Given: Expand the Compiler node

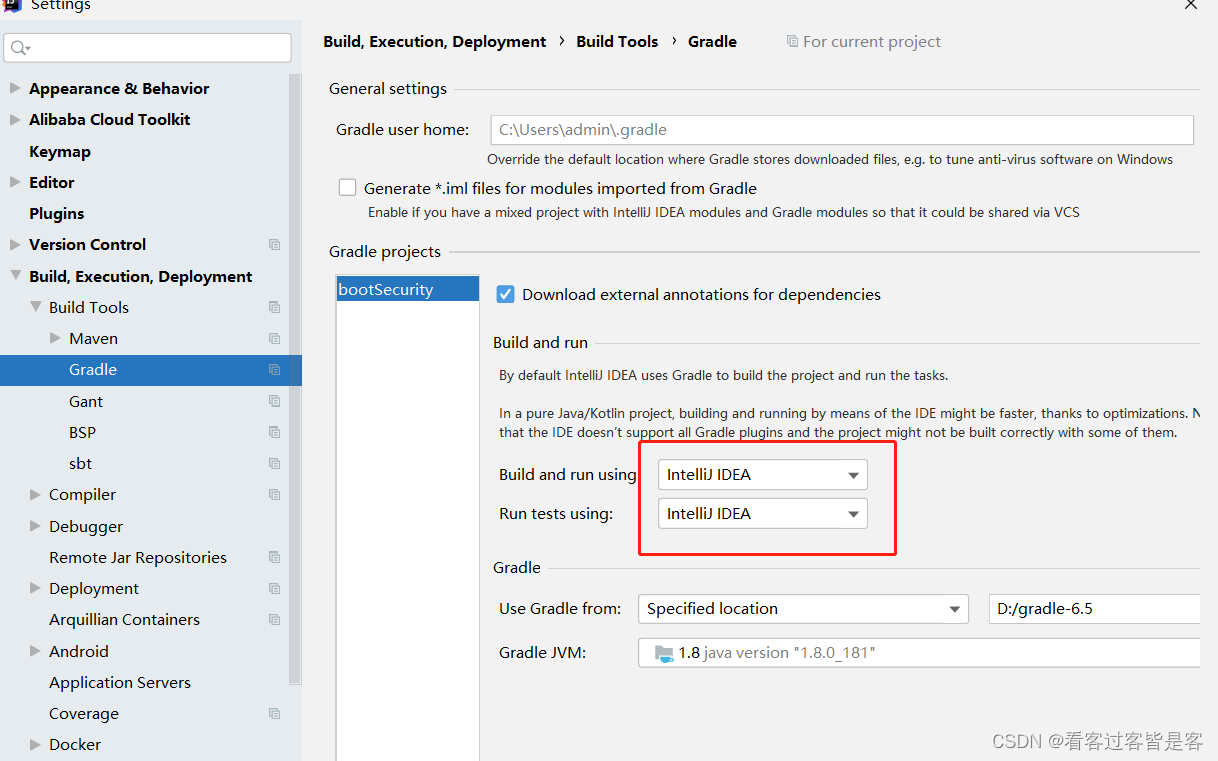Looking at the screenshot, I should coord(35,494).
